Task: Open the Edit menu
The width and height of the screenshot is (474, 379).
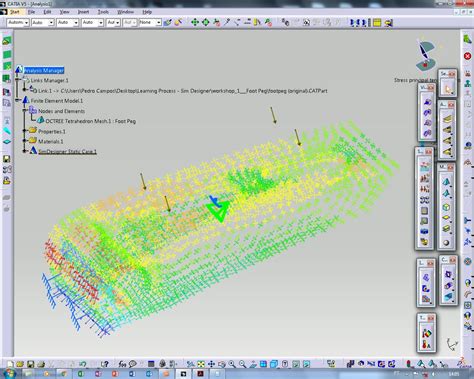Action: 48,12
